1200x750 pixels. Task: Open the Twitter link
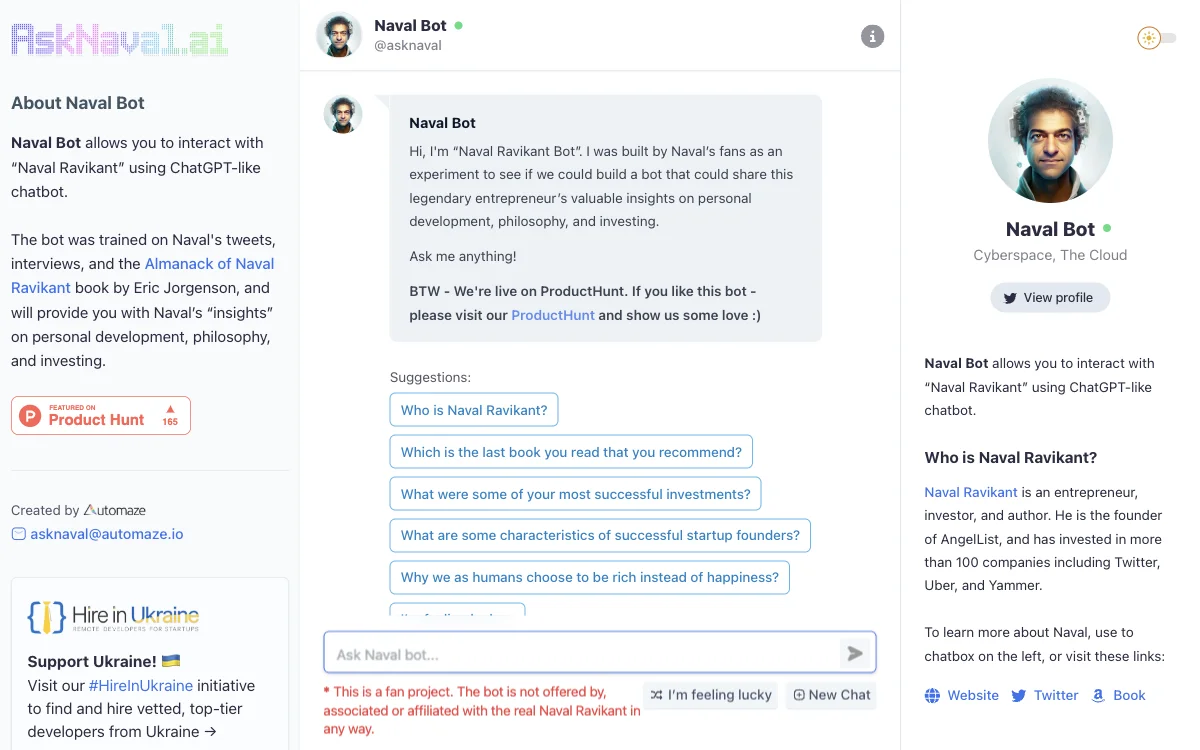coord(1056,696)
